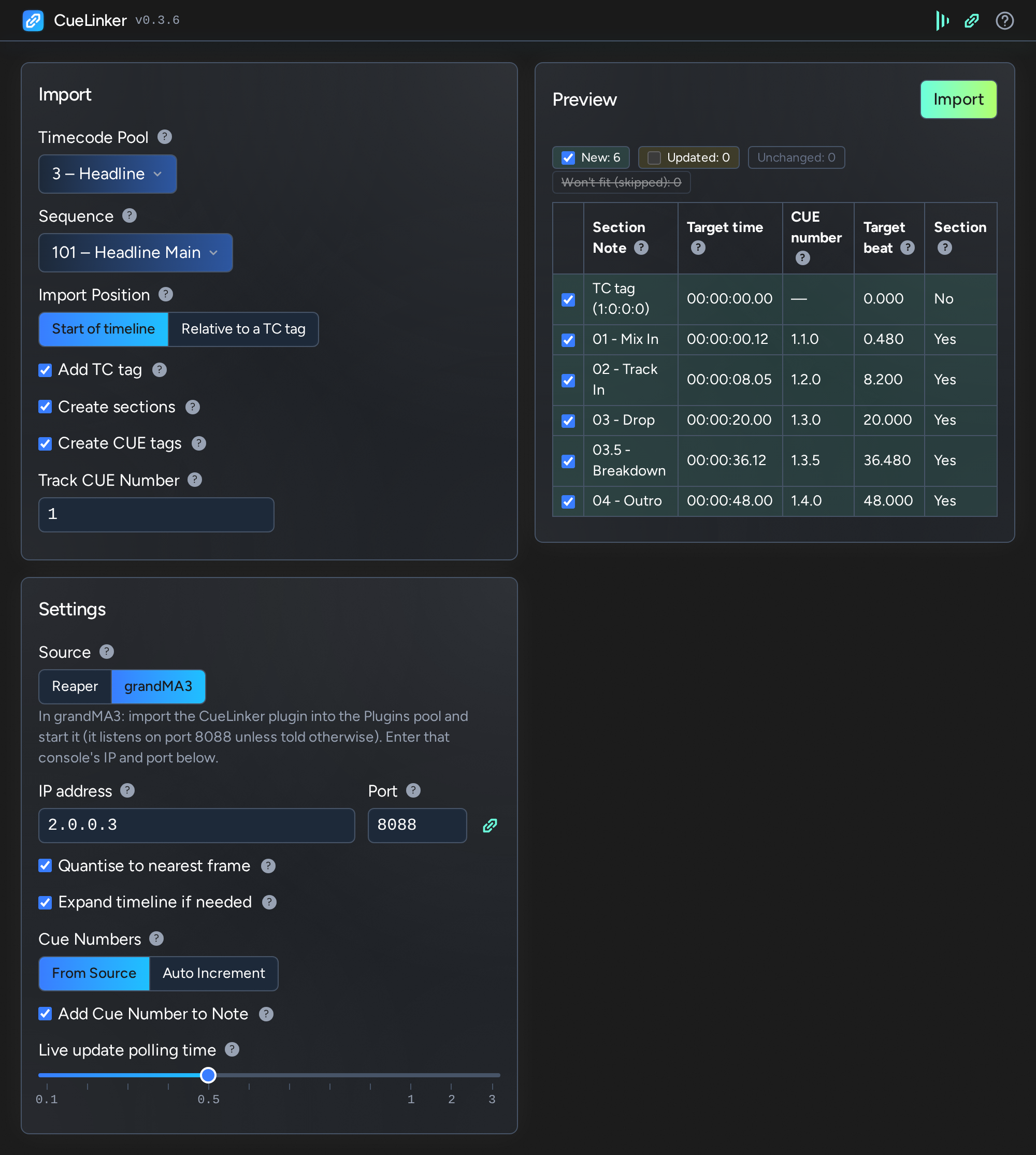Click the playback bars icon in header
Image resolution: width=1036 pixels, height=1155 pixels.
942,21
